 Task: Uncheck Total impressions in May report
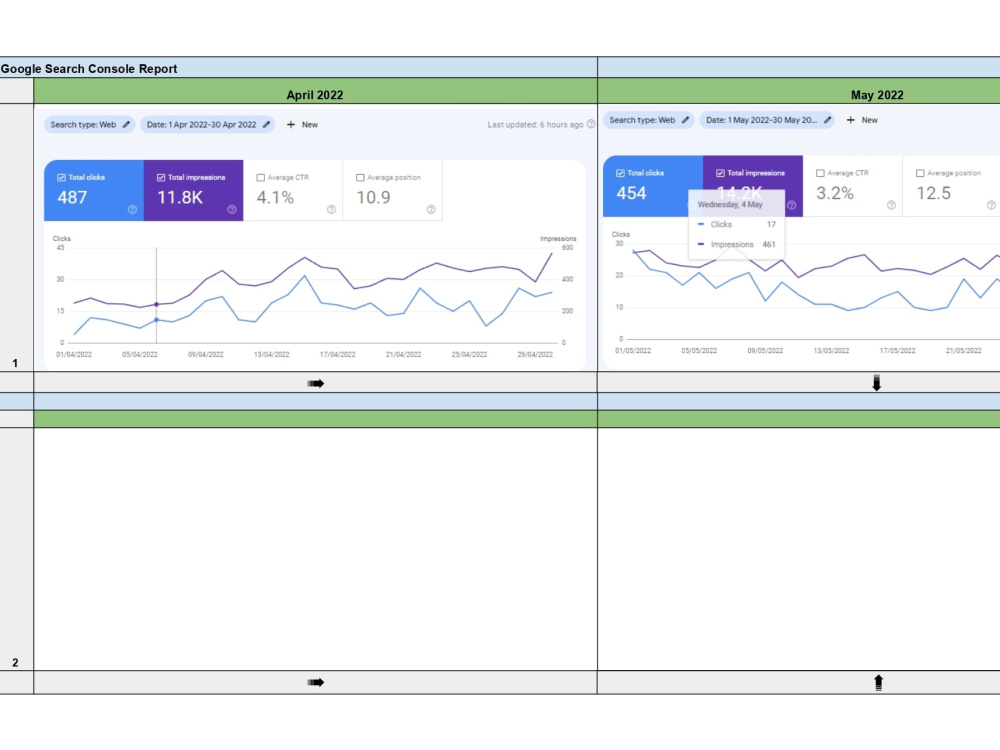click(x=720, y=173)
